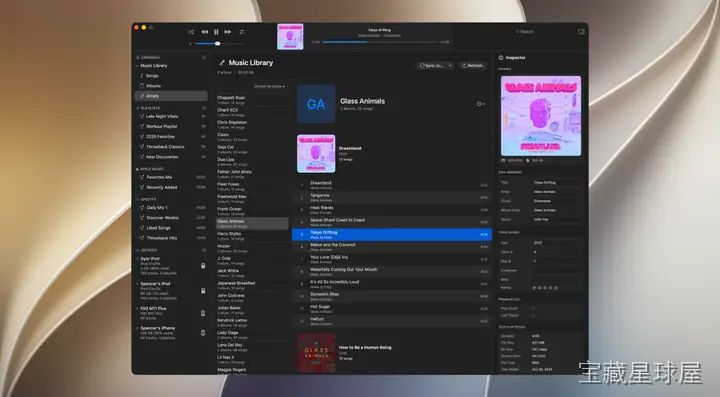This screenshot has width=720, height=397.
Task: Select artist Dua Lipa
Action: tap(252, 162)
